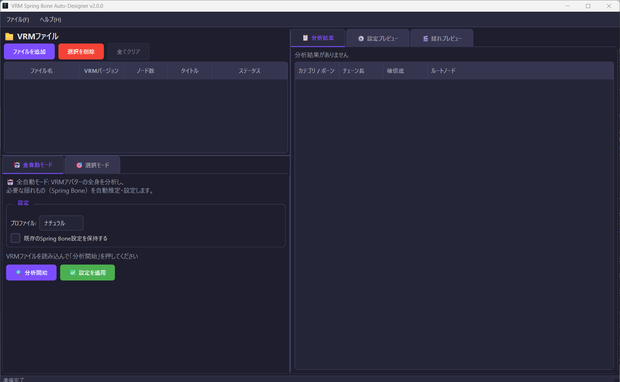
Task: Click the ファイルを追加 button
Action: pos(29,51)
